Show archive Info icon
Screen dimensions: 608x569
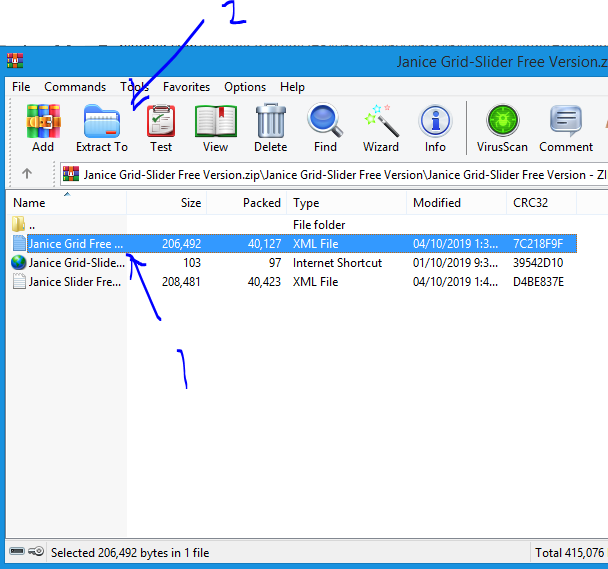point(435,121)
